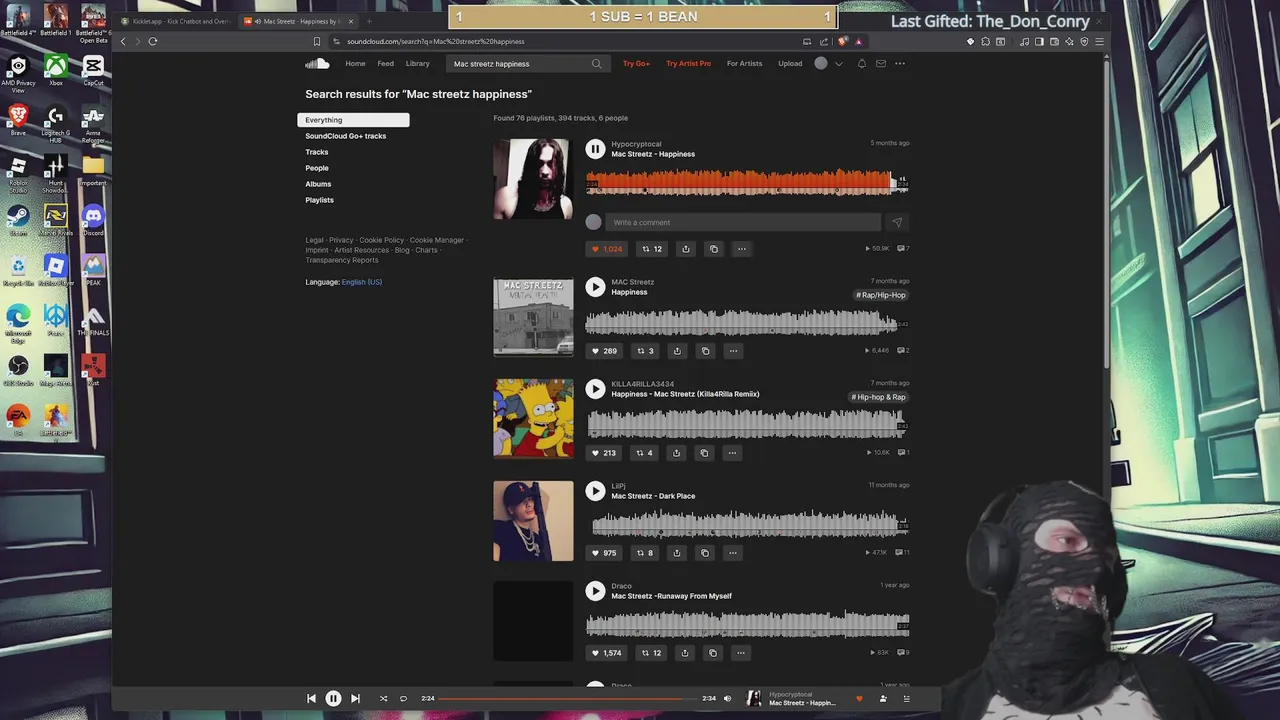The image size is (1280, 720).
Task: Like the track with 269 likes
Action: 604,351
